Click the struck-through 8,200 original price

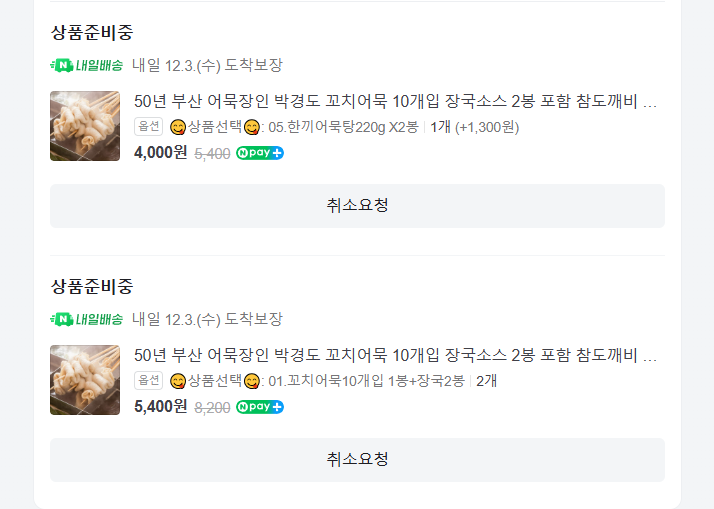tap(212, 407)
